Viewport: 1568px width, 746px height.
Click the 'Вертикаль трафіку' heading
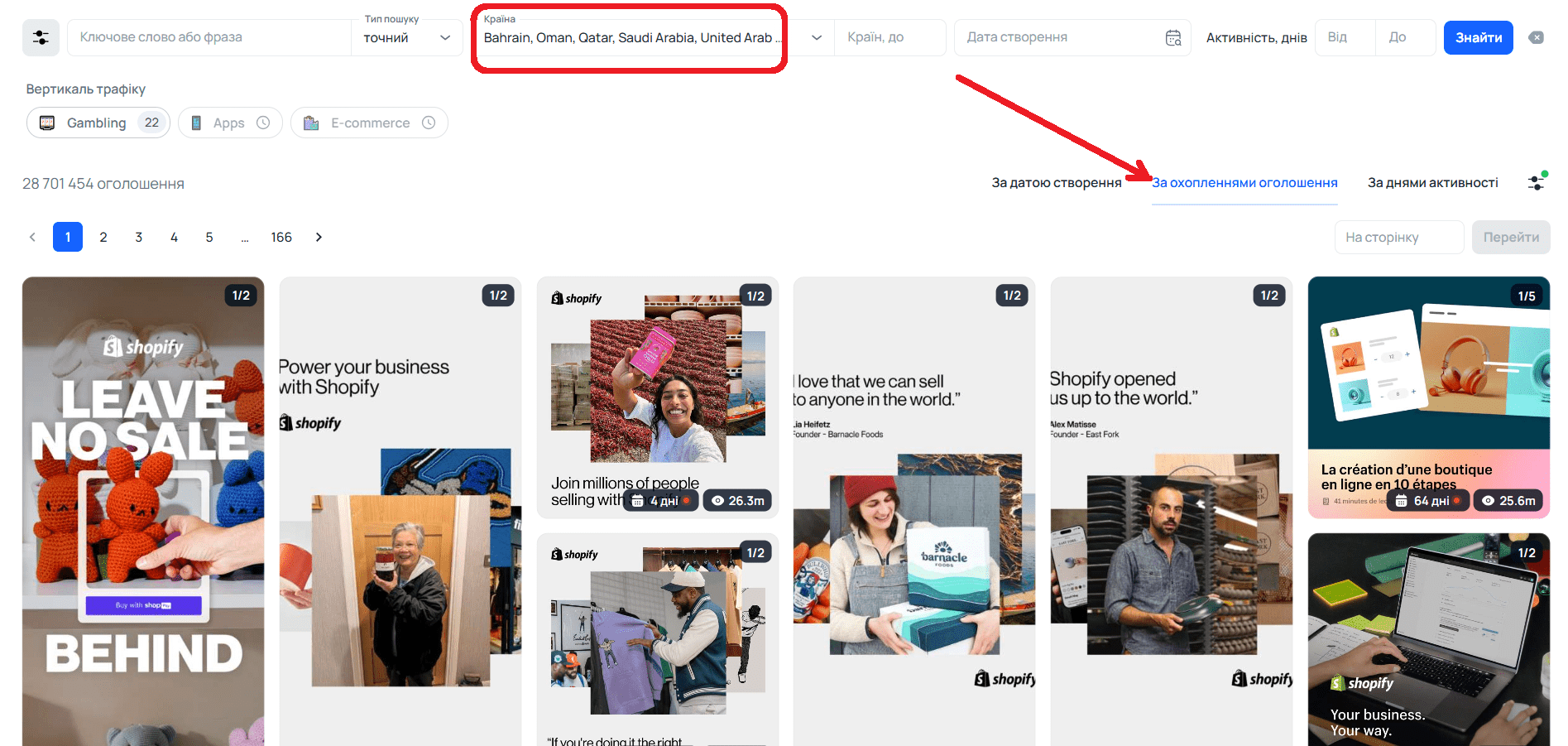coord(85,89)
